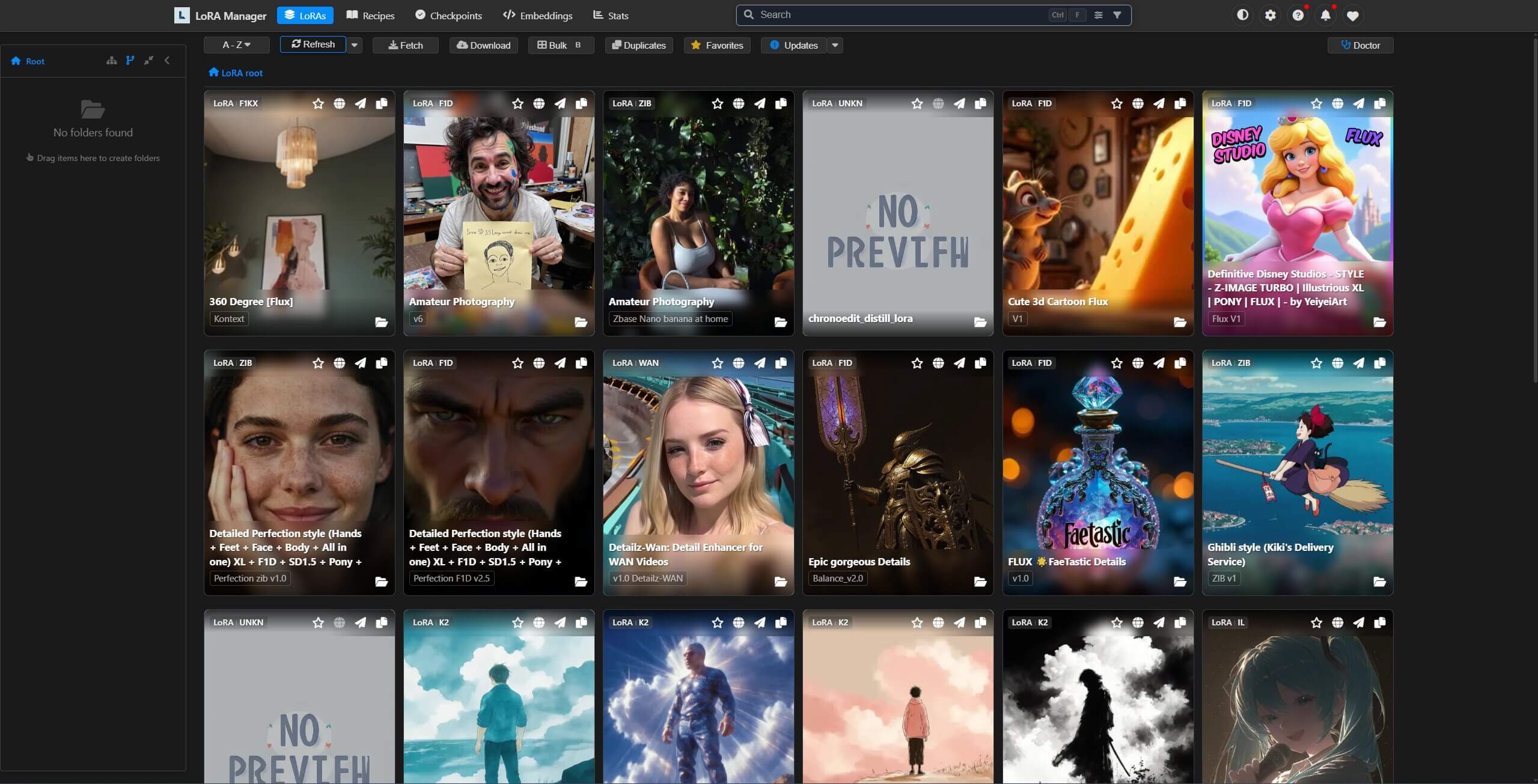Viewport: 1538px width, 784px height.
Task: Switch to the Checkpoints tab
Action: pyautogui.click(x=448, y=16)
